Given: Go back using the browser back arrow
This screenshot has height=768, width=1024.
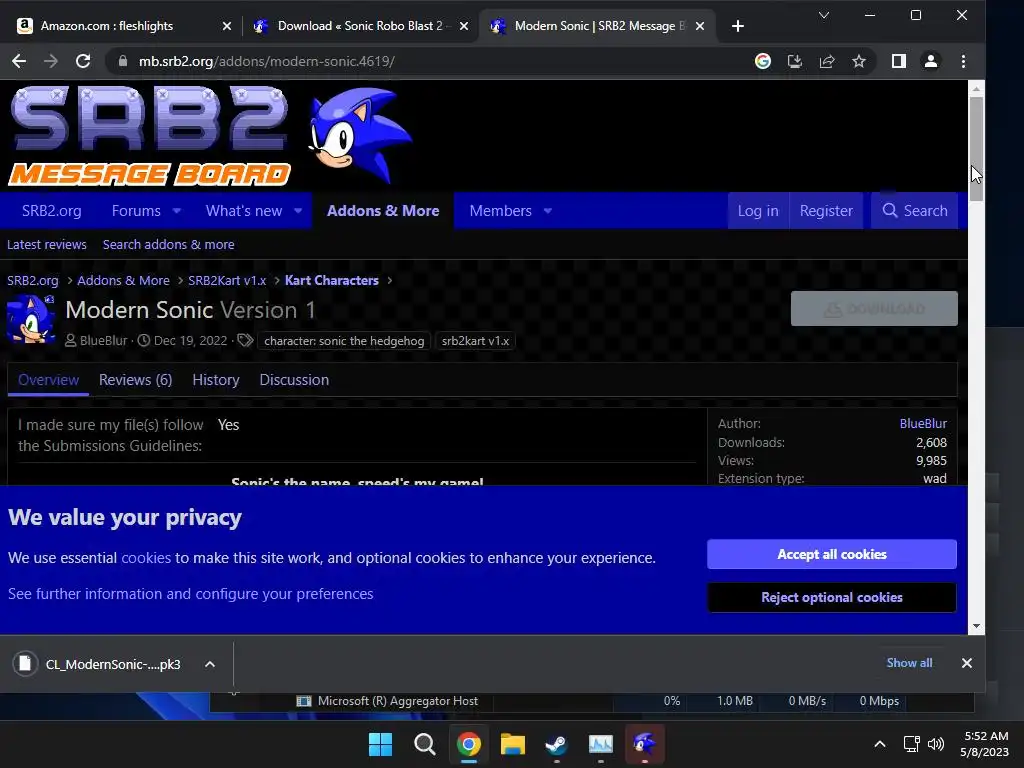Looking at the screenshot, I should [x=19, y=61].
